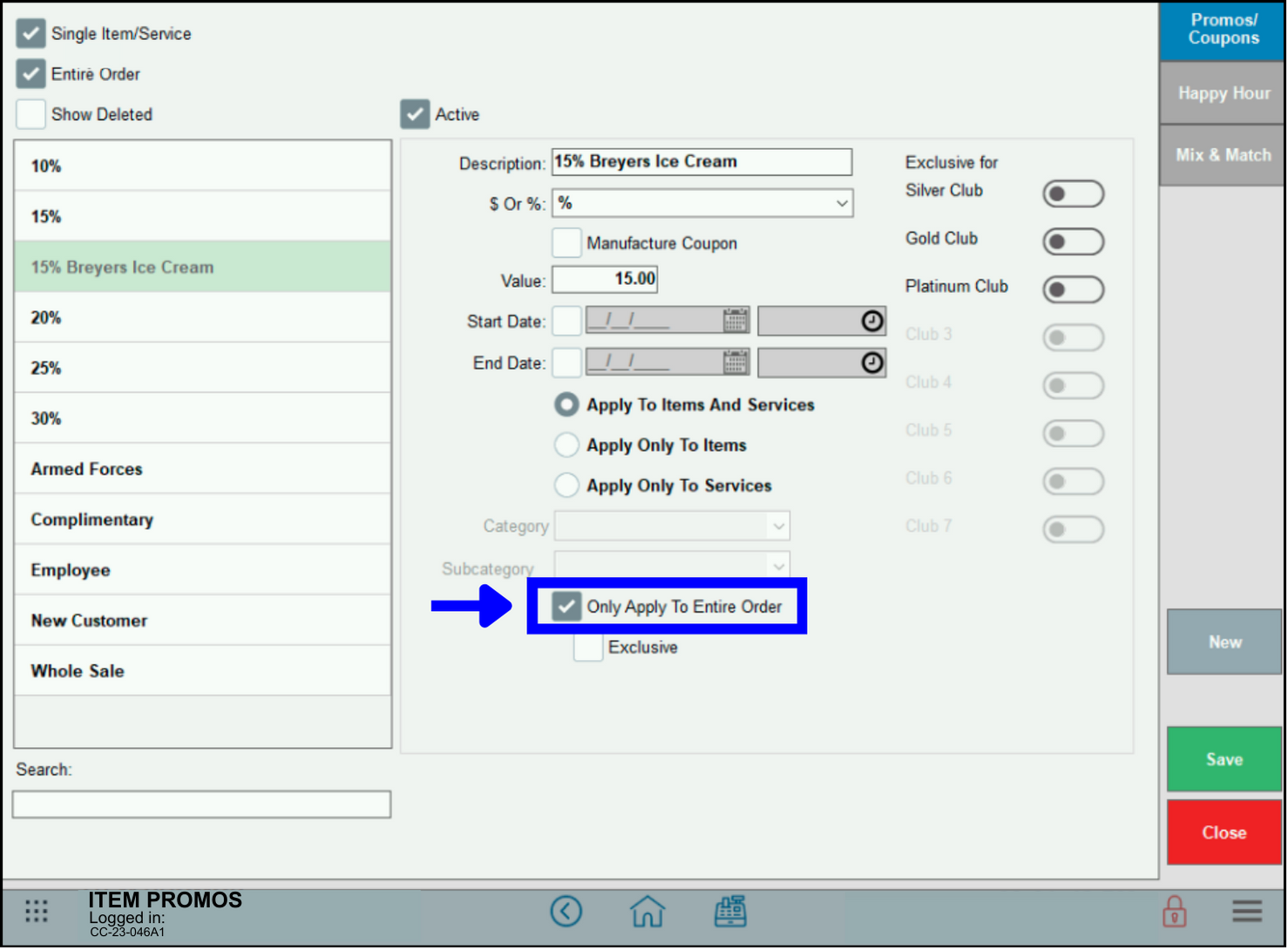Open Start Date time clock picker
This screenshot has height=950, width=1288.
[871, 321]
